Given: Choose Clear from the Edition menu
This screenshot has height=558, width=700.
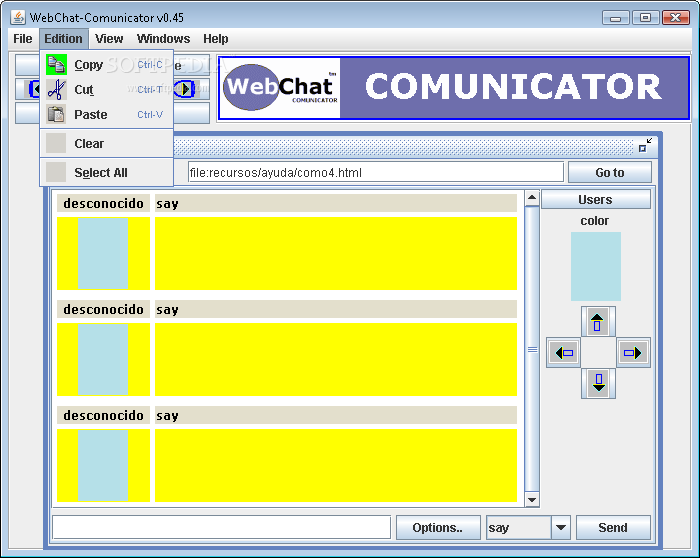Looking at the screenshot, I should point(106,144).
